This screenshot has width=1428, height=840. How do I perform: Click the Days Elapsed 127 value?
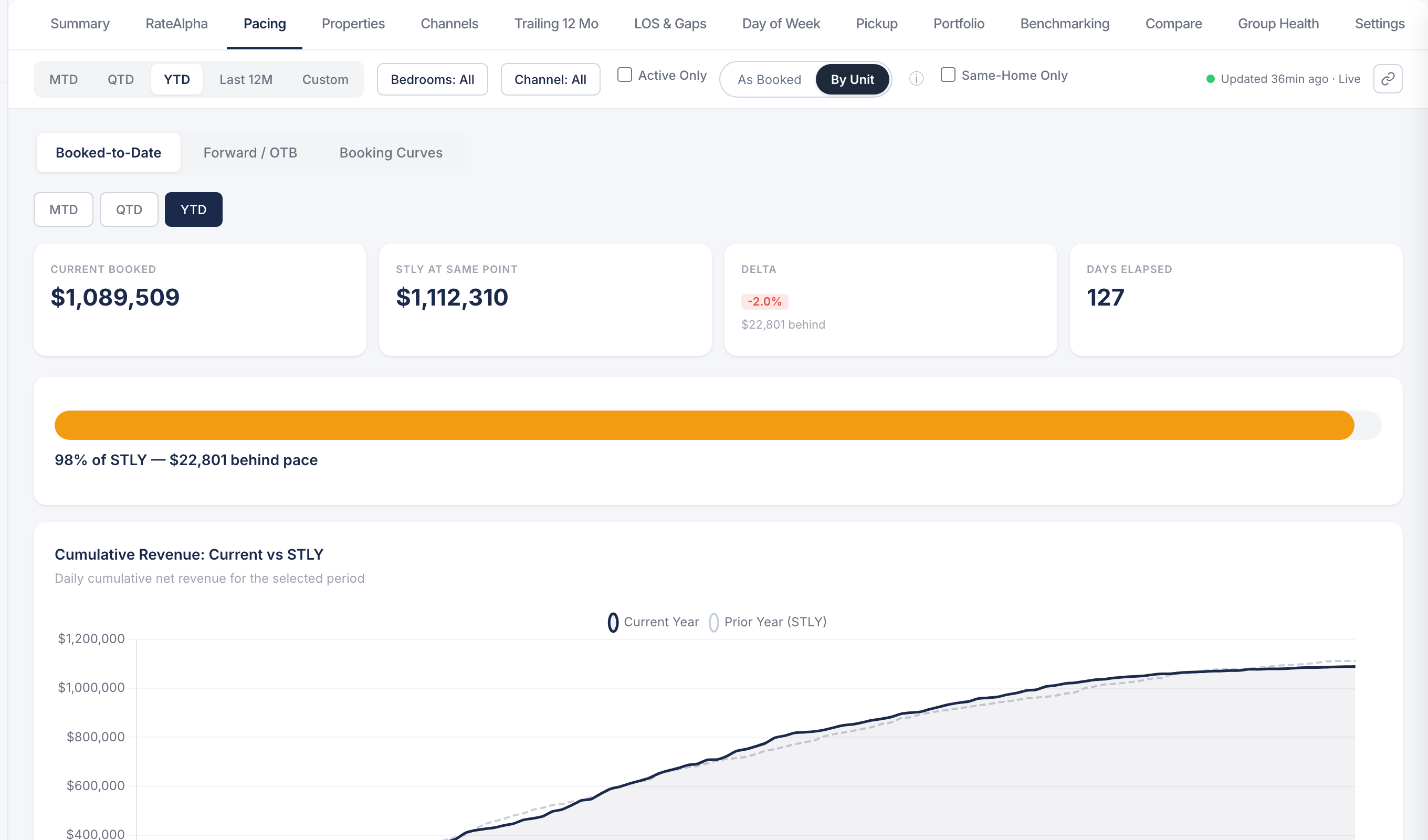click(x=1105, y=298)
